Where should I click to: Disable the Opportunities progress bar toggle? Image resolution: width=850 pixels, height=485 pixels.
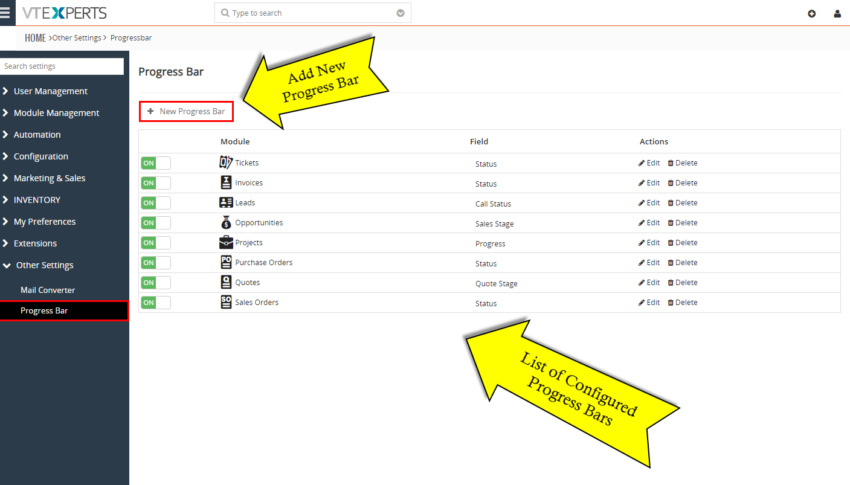point(156,223)
